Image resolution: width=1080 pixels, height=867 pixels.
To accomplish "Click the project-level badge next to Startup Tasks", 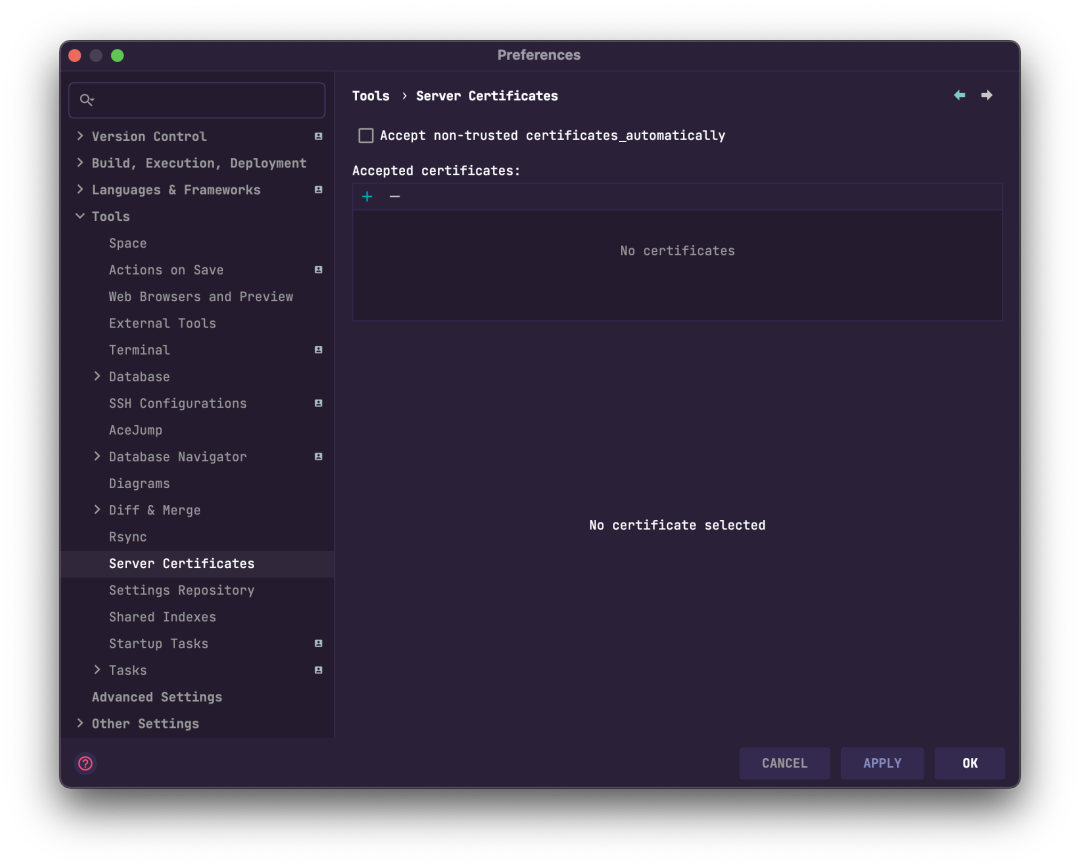I will 318,643.
